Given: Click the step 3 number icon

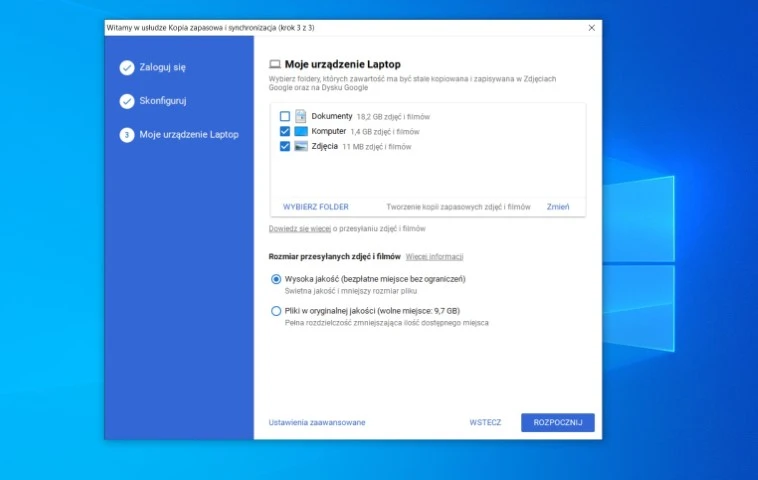Looking at the screenshot, I should point(127,135).
